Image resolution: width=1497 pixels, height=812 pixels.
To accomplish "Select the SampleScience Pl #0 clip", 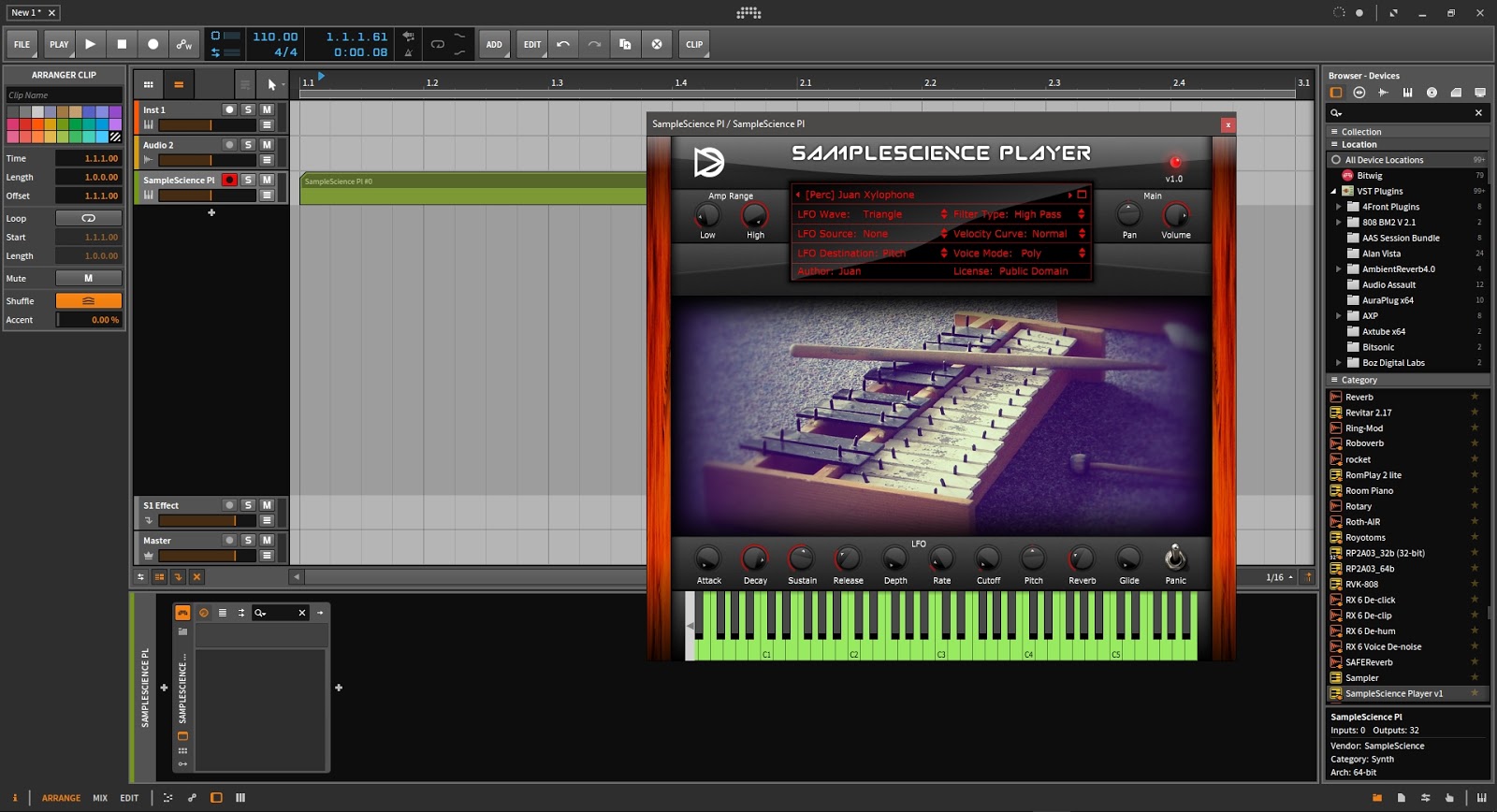I will pos(472,188).
